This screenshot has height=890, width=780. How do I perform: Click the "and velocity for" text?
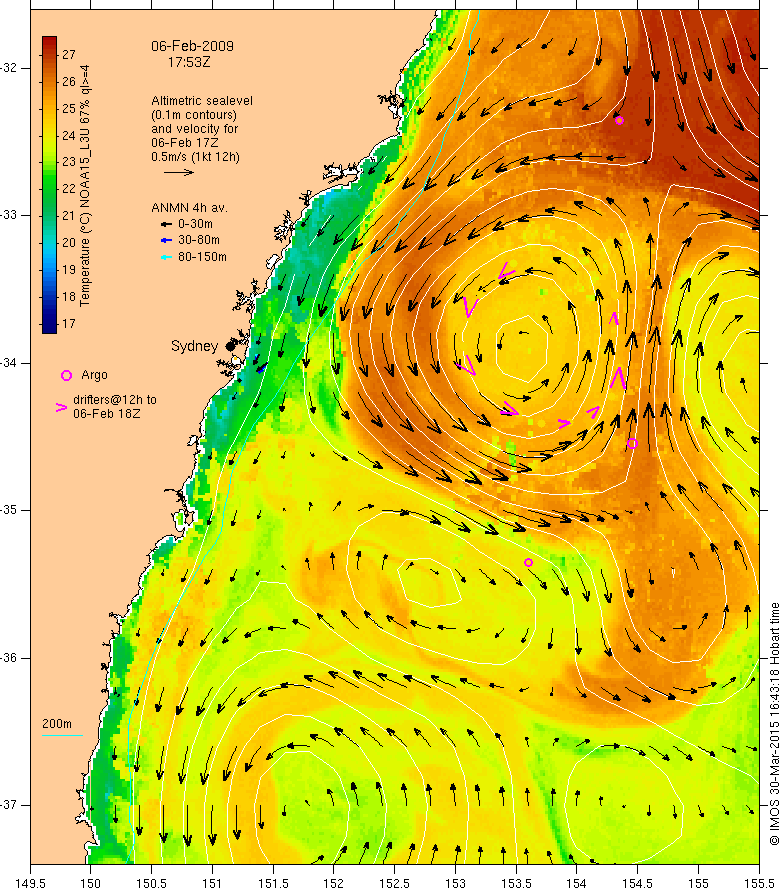coord(195,129)
